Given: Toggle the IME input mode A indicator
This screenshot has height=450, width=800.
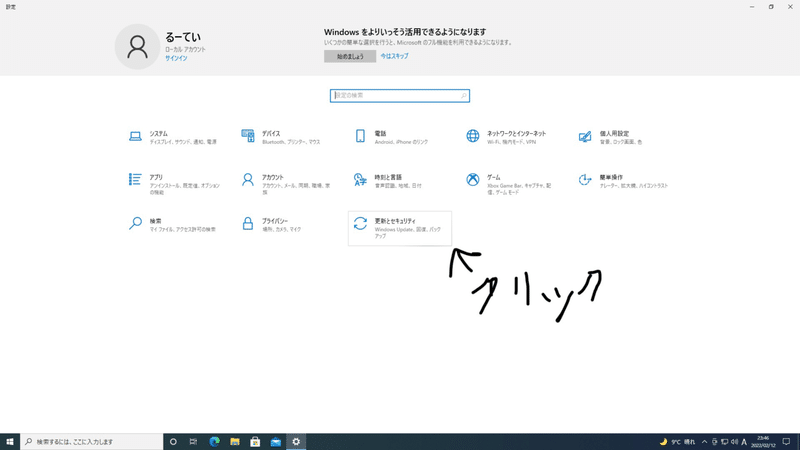Looking at the screenshot, I should 744,442.
